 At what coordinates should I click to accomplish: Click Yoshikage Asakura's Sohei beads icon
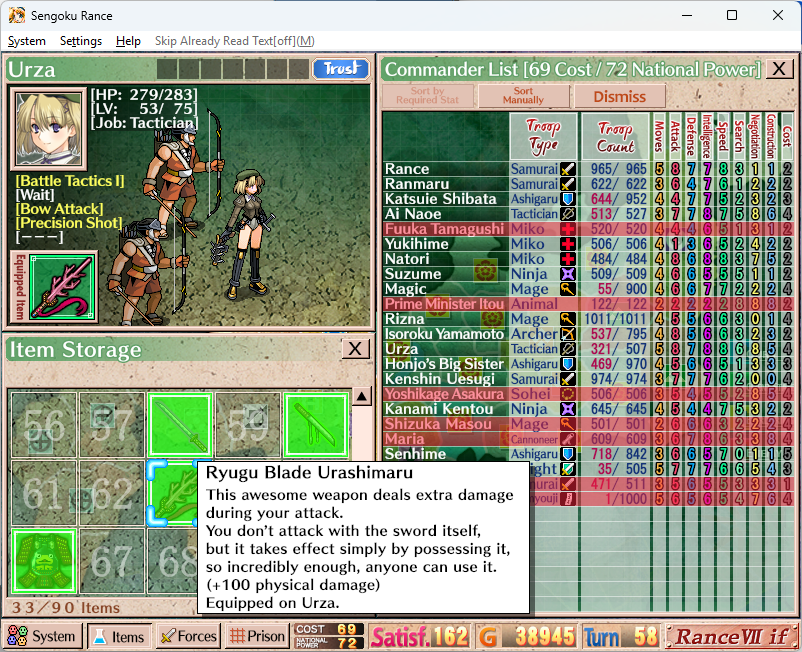568,394
